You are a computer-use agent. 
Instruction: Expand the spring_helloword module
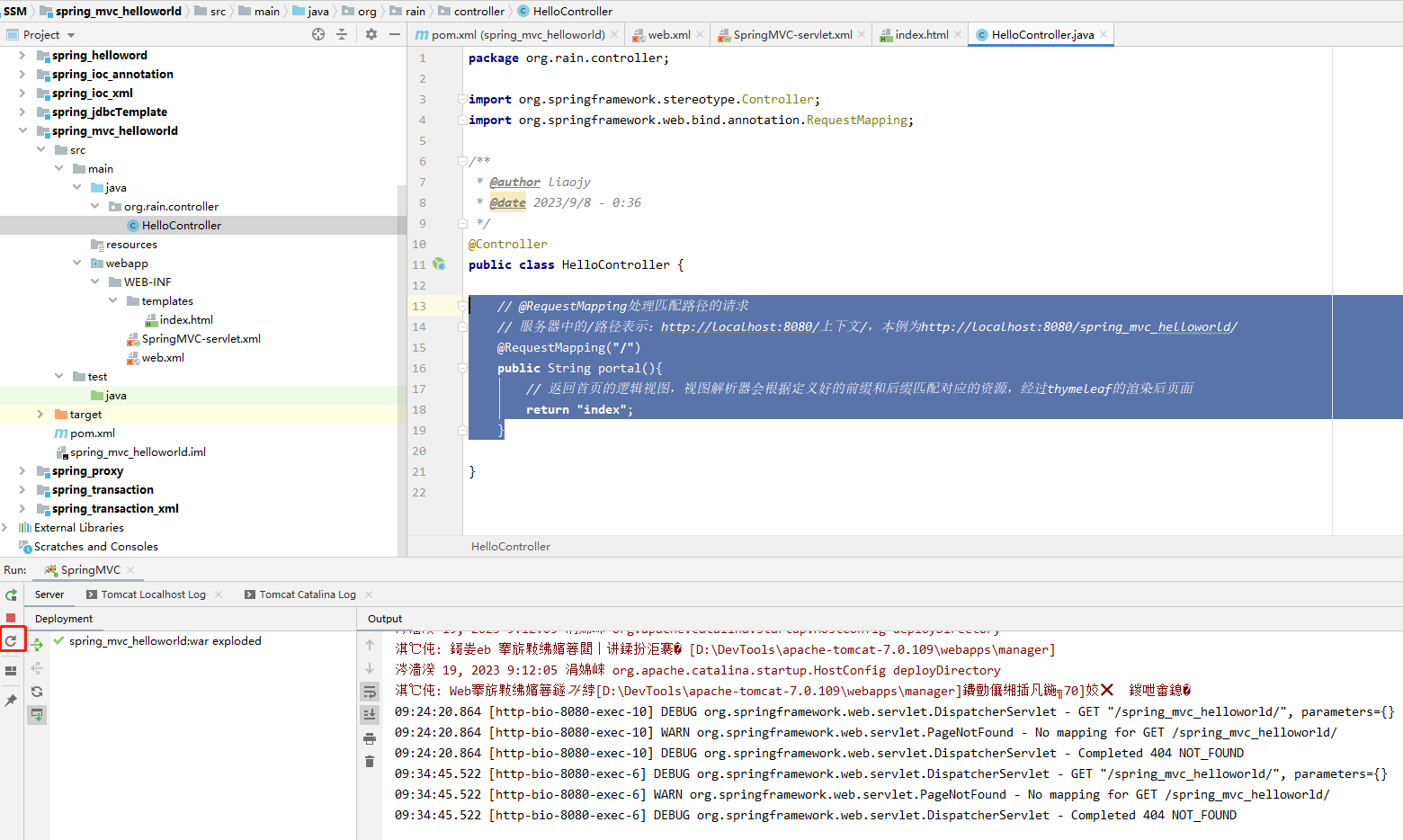tap(22, 55)
